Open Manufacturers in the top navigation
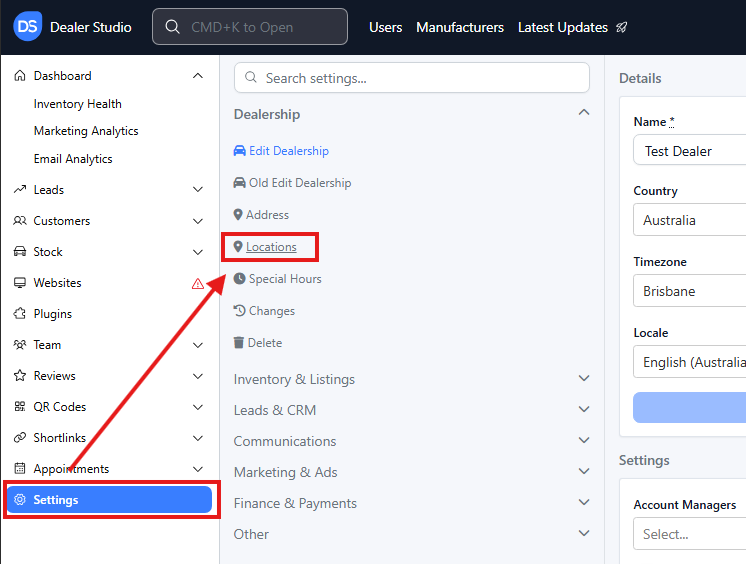 (460, 27)
